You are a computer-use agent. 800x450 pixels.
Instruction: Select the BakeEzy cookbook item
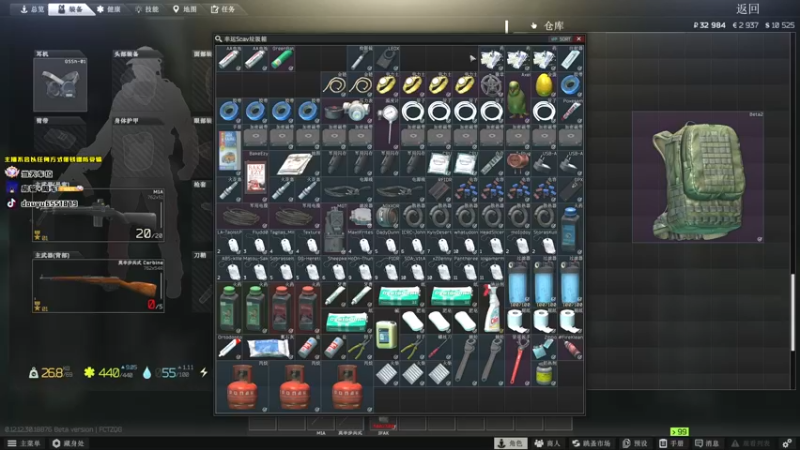coord(256,177)
